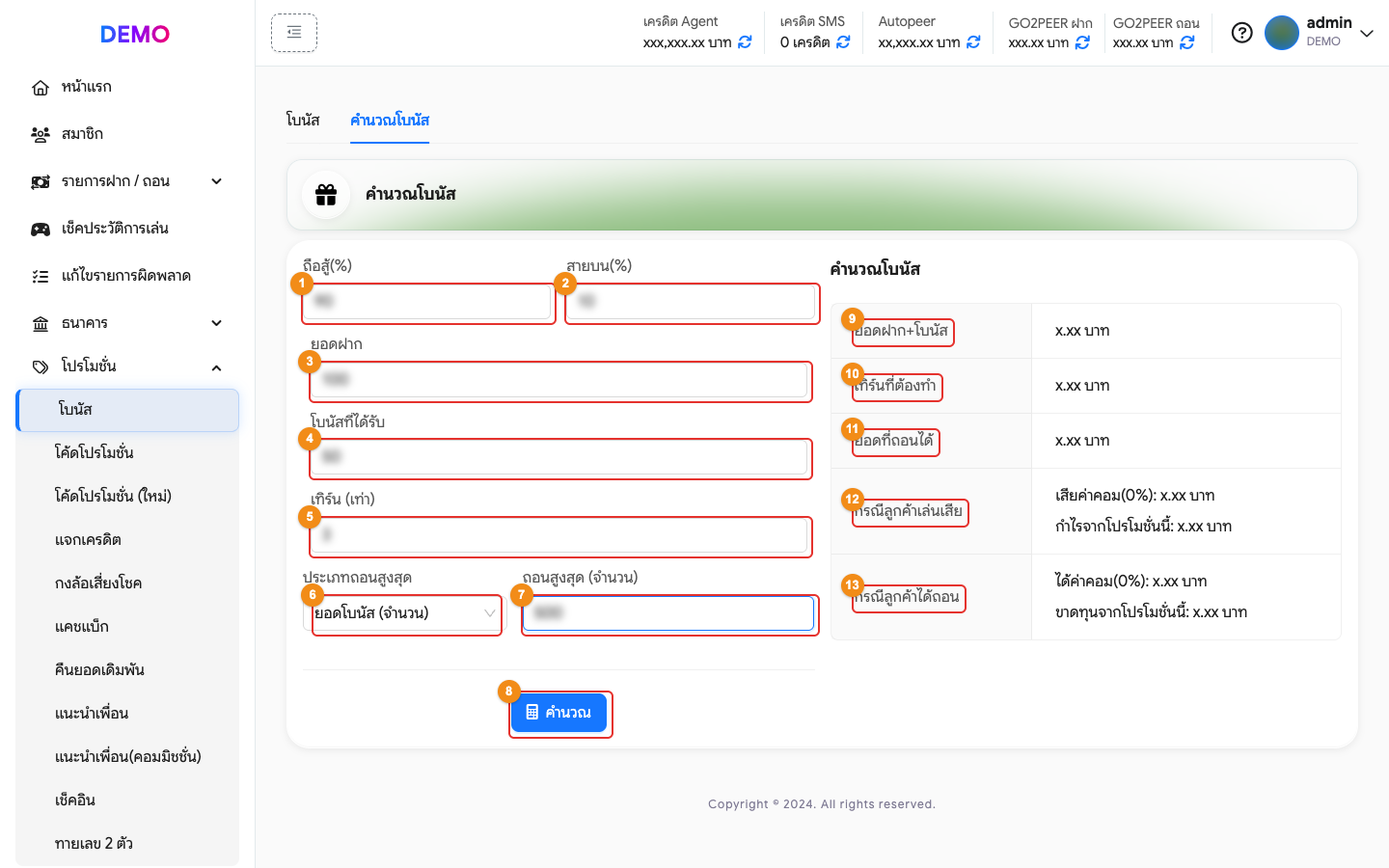The height and width of the screenshot is (868, 1389).
Task: Refresh the GO2PEER ถอน balance
Action: click(1187, 42)
